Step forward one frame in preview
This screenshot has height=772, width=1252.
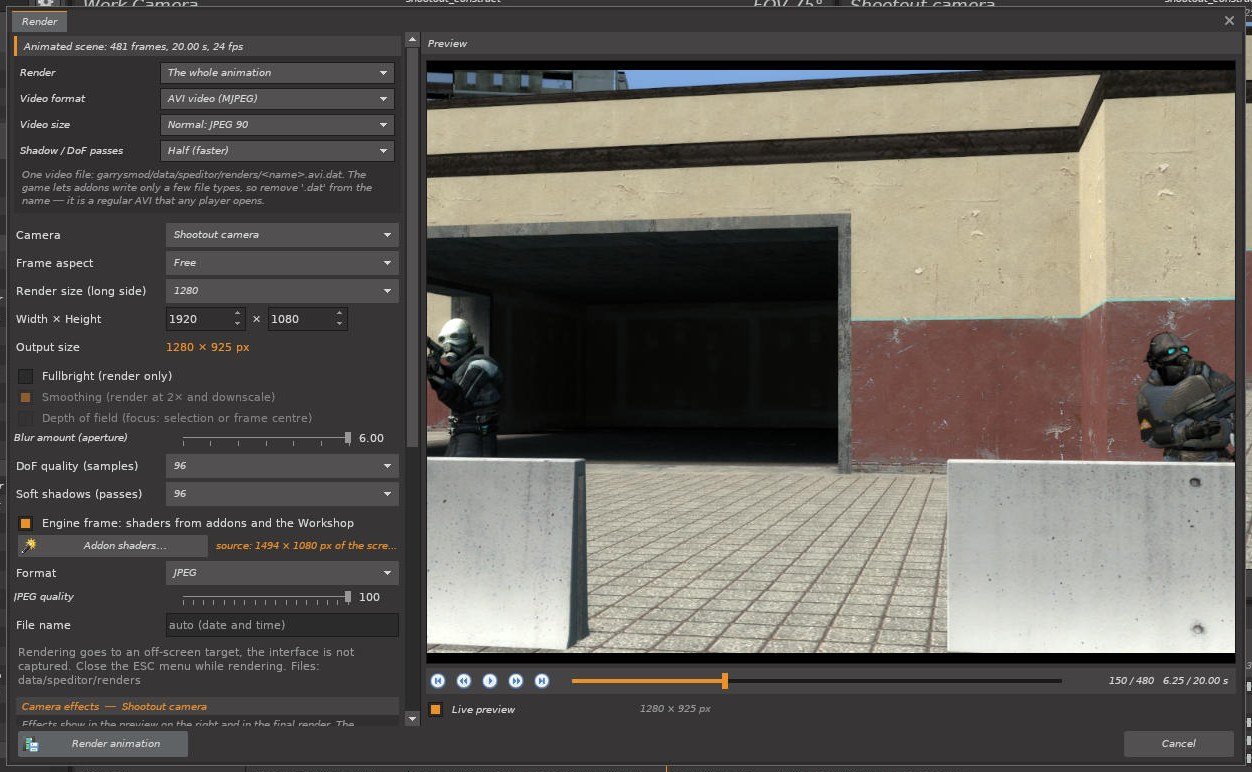click(x=516, y=681)
